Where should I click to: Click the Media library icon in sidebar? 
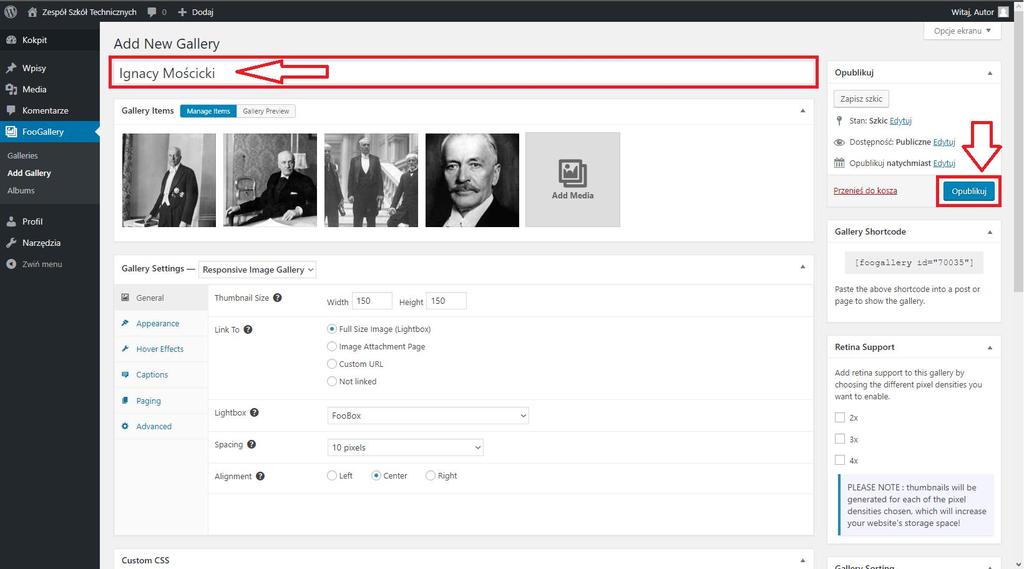click(x=11, y=89)
